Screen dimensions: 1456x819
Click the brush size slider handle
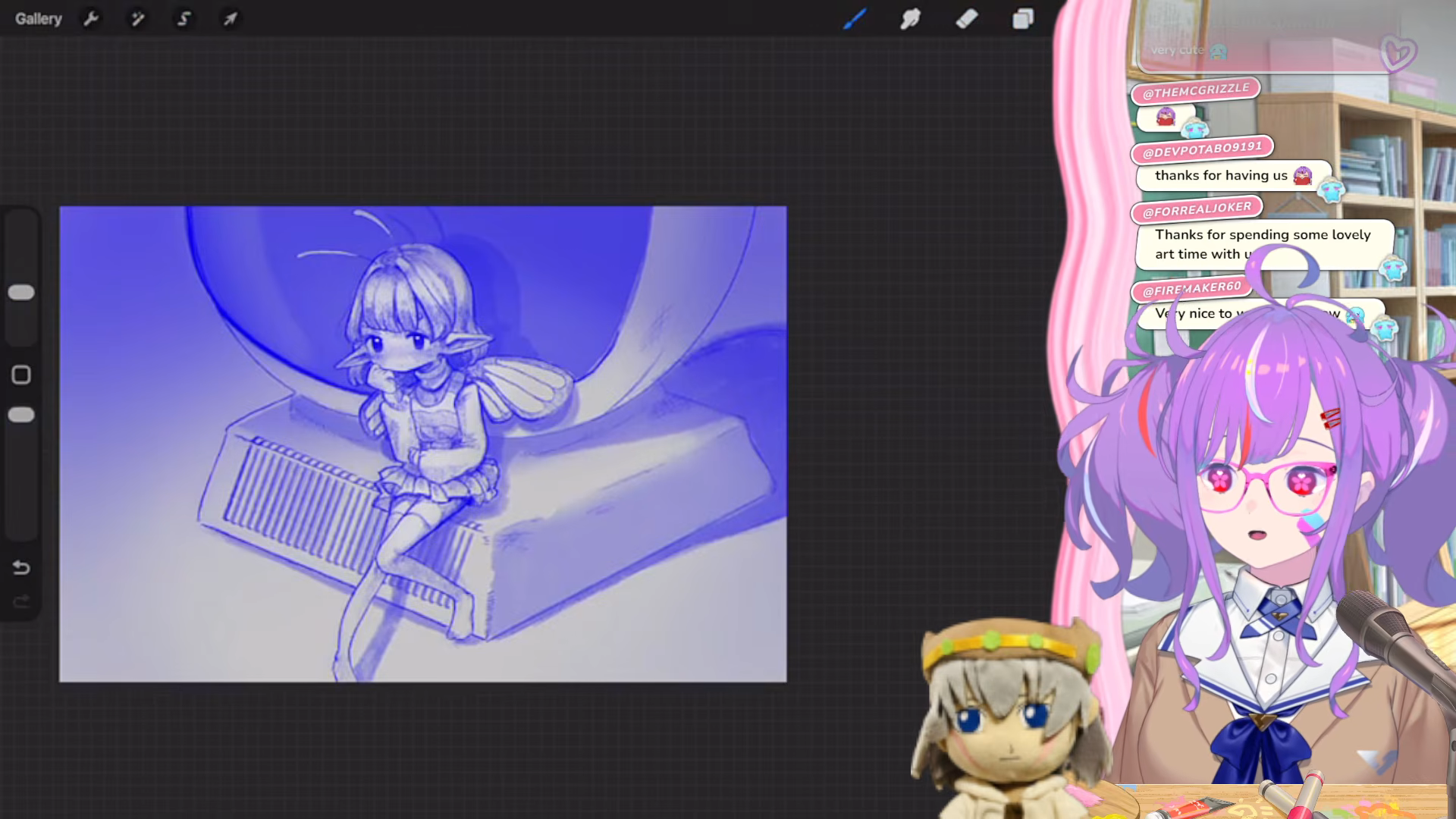pyautogui.click(x=21, y=293)
